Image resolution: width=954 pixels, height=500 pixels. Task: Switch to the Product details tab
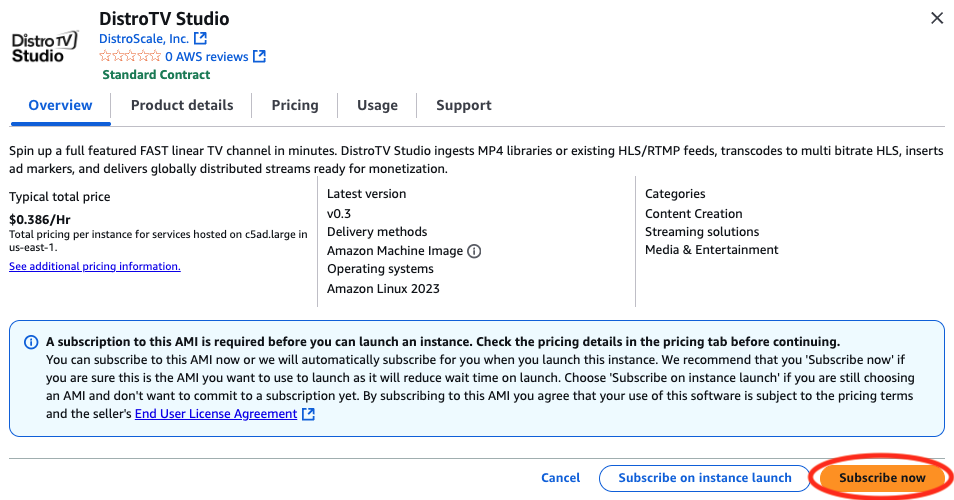tap(182, 105)
